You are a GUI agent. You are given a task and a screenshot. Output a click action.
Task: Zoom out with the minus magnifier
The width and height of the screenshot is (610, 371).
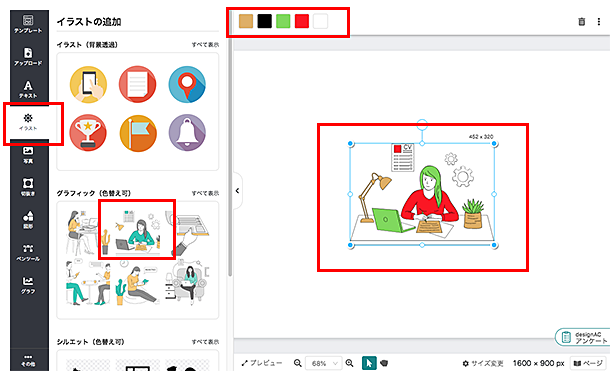298,363
